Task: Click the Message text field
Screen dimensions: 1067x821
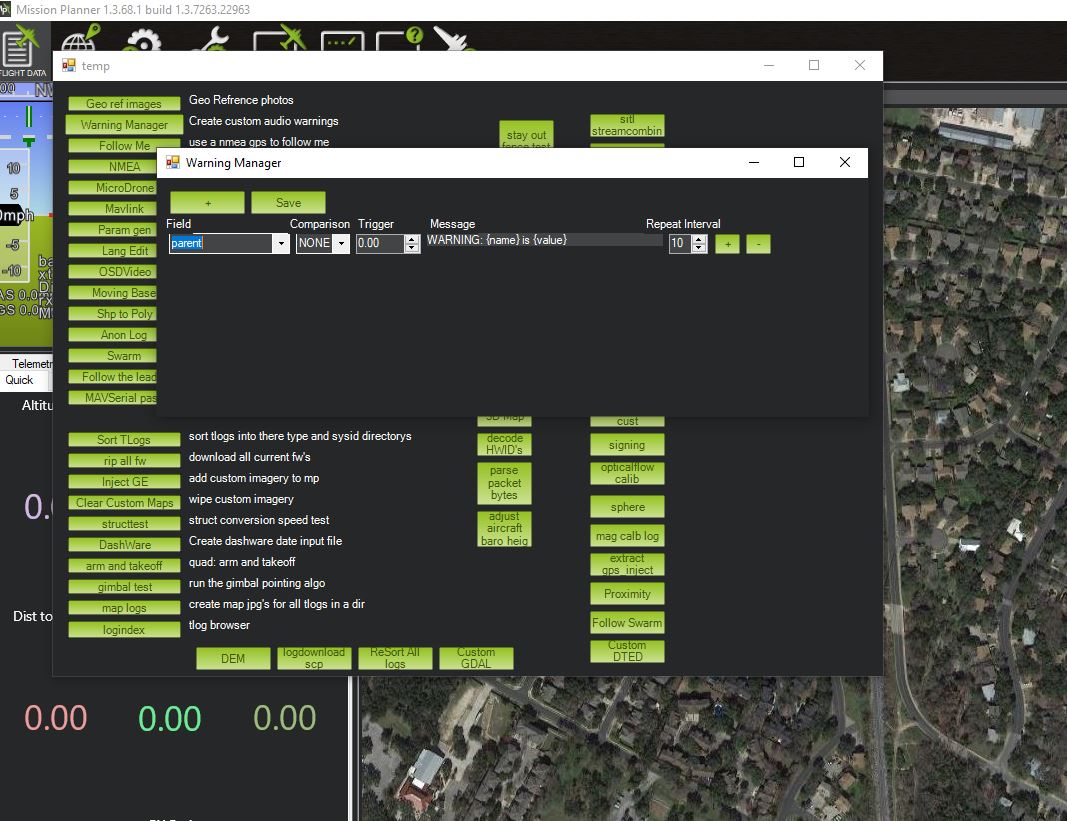Action: (x=544, y=240)
